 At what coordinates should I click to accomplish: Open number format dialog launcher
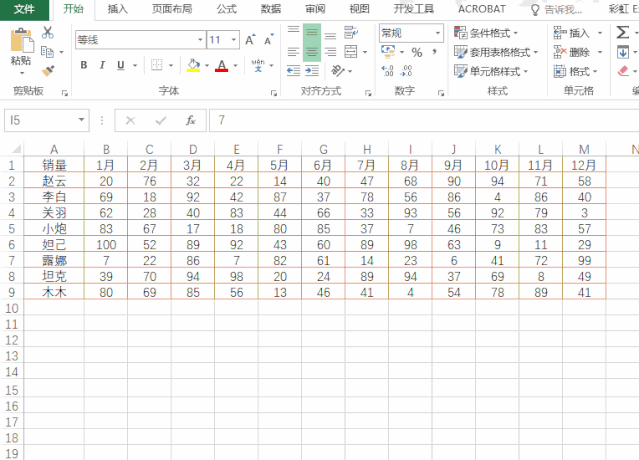tap(441, 93)
